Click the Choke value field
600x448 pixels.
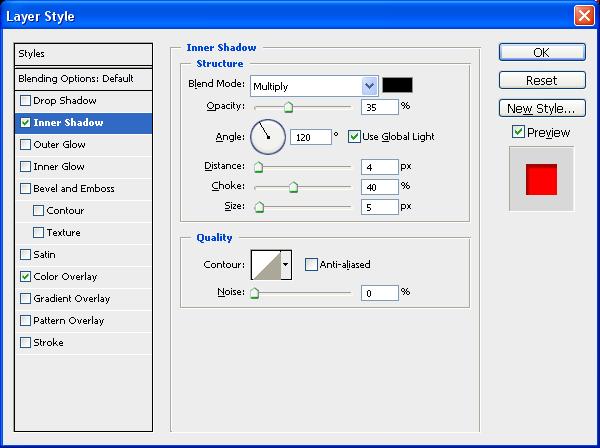[x=380, y=187]
